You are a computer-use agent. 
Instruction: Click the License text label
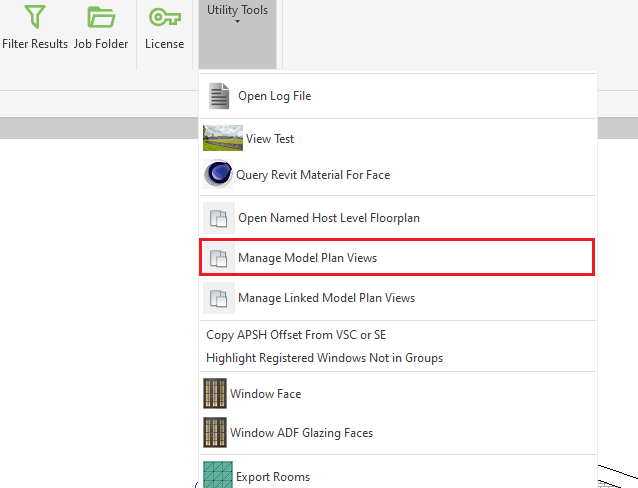tap(164, 44)
